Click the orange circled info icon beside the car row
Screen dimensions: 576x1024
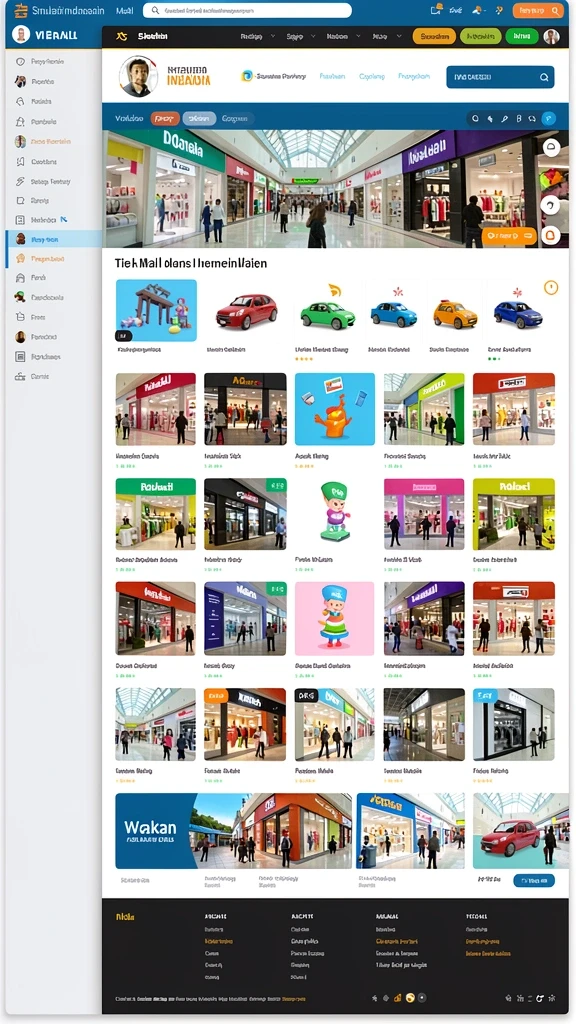pos(551,287)
